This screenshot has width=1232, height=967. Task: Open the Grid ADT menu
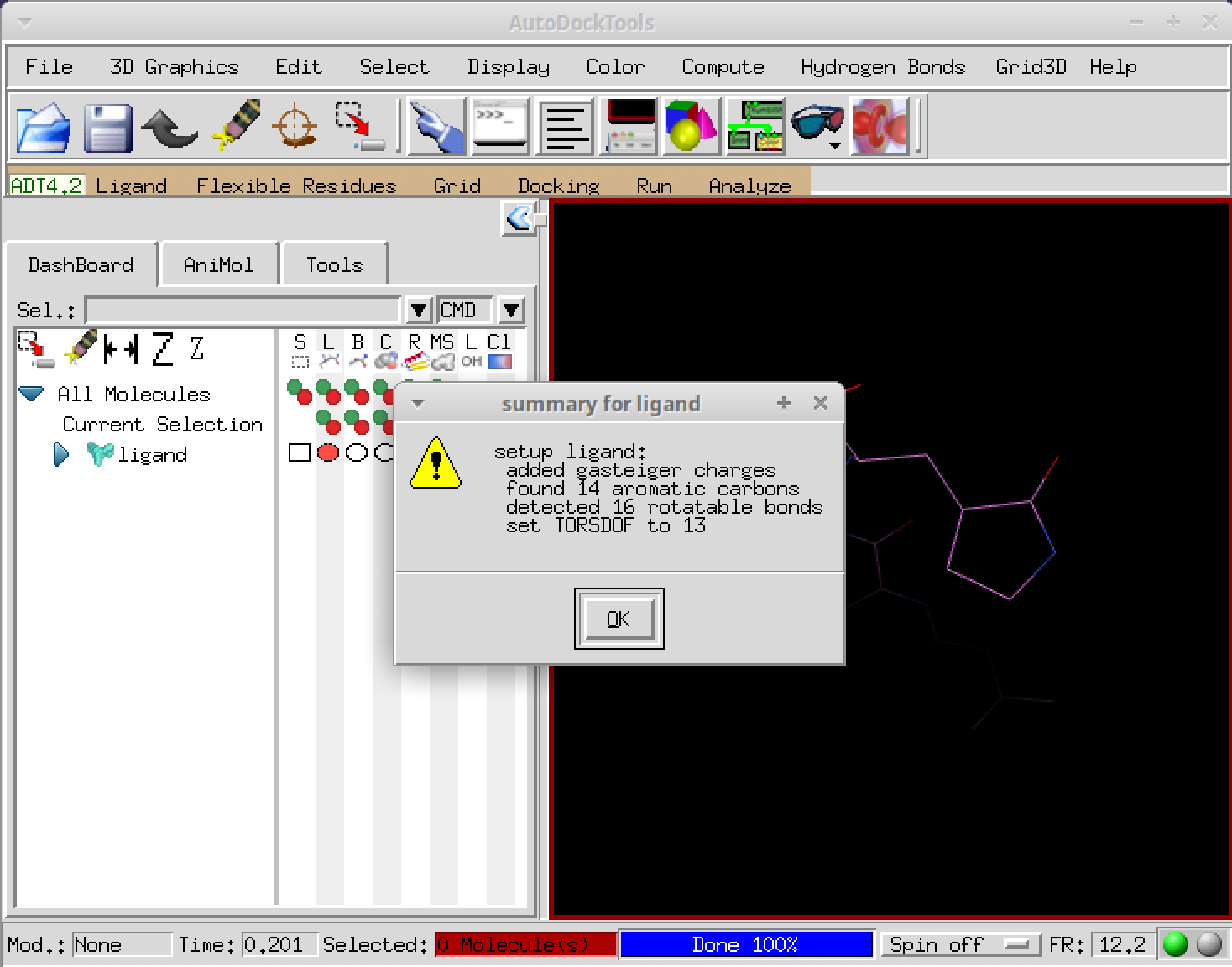click(x=457, y=186)
